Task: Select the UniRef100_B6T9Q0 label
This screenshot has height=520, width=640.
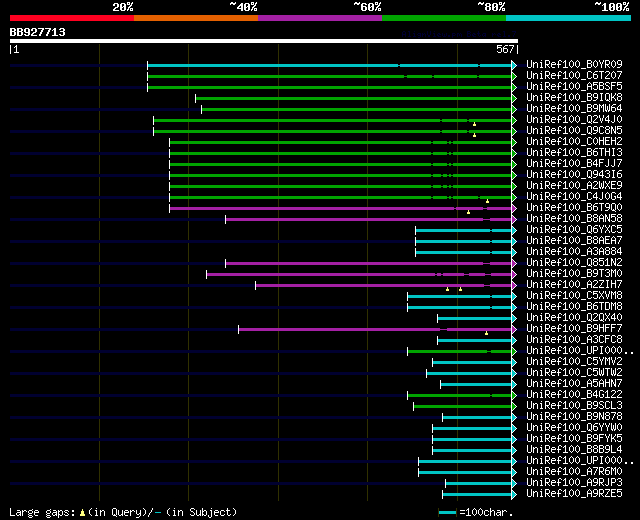Action: [x=574, y=208]
